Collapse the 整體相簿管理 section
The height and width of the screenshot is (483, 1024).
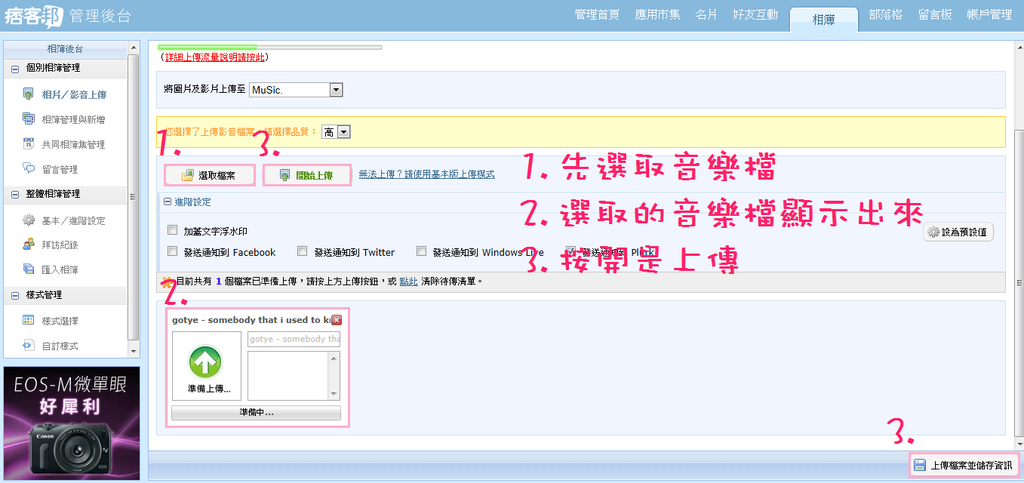15,195
